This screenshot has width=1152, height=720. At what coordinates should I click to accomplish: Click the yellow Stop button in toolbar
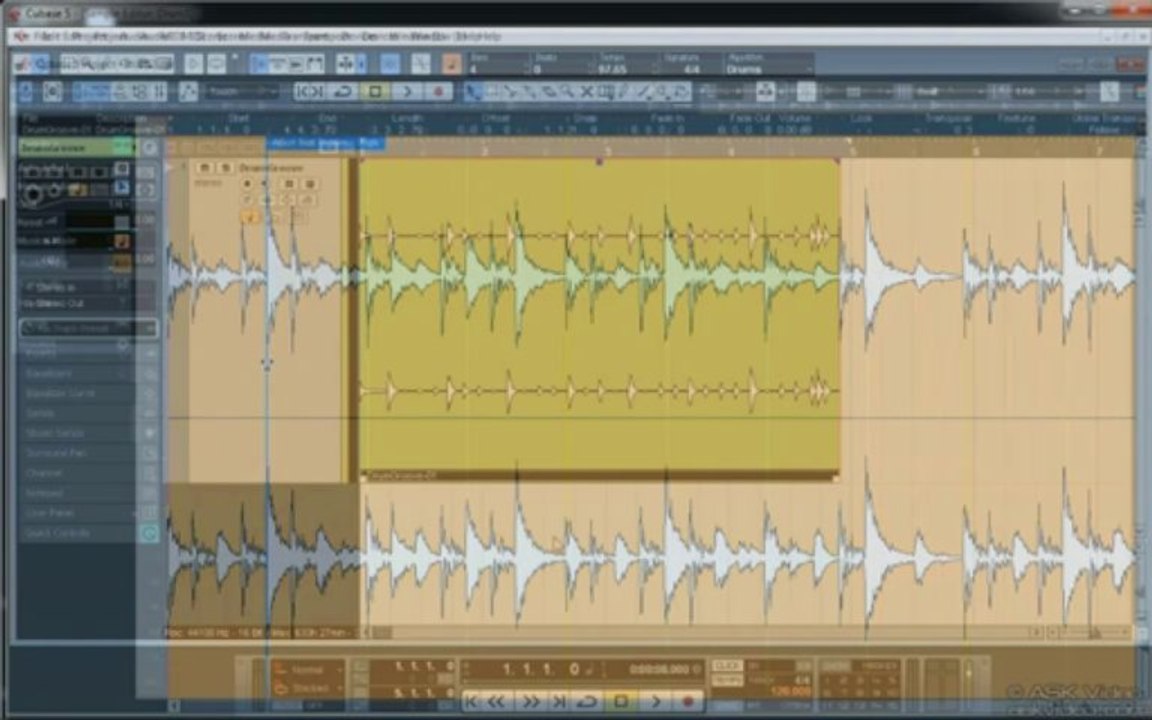375,92
